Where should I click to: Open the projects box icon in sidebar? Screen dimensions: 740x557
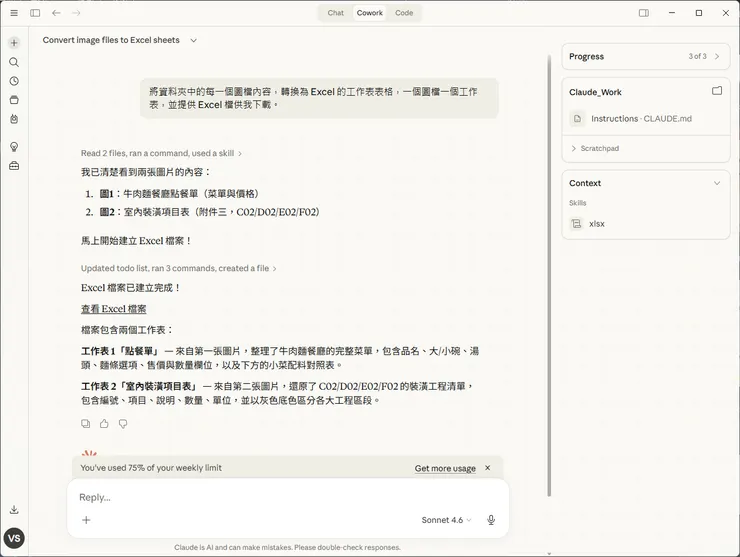(x=14, y=100)
